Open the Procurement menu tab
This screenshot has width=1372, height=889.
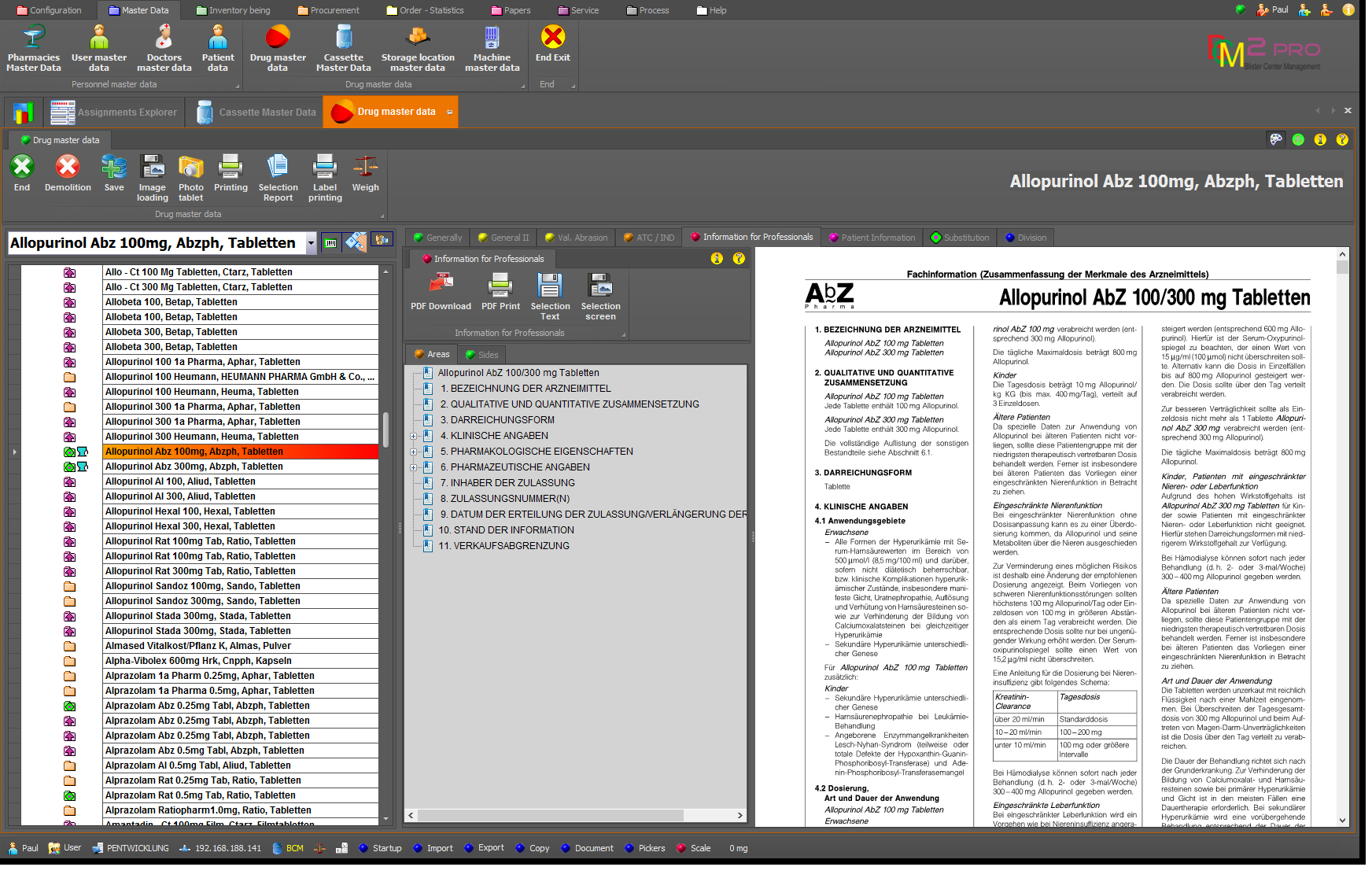click(x=329, y=10)
